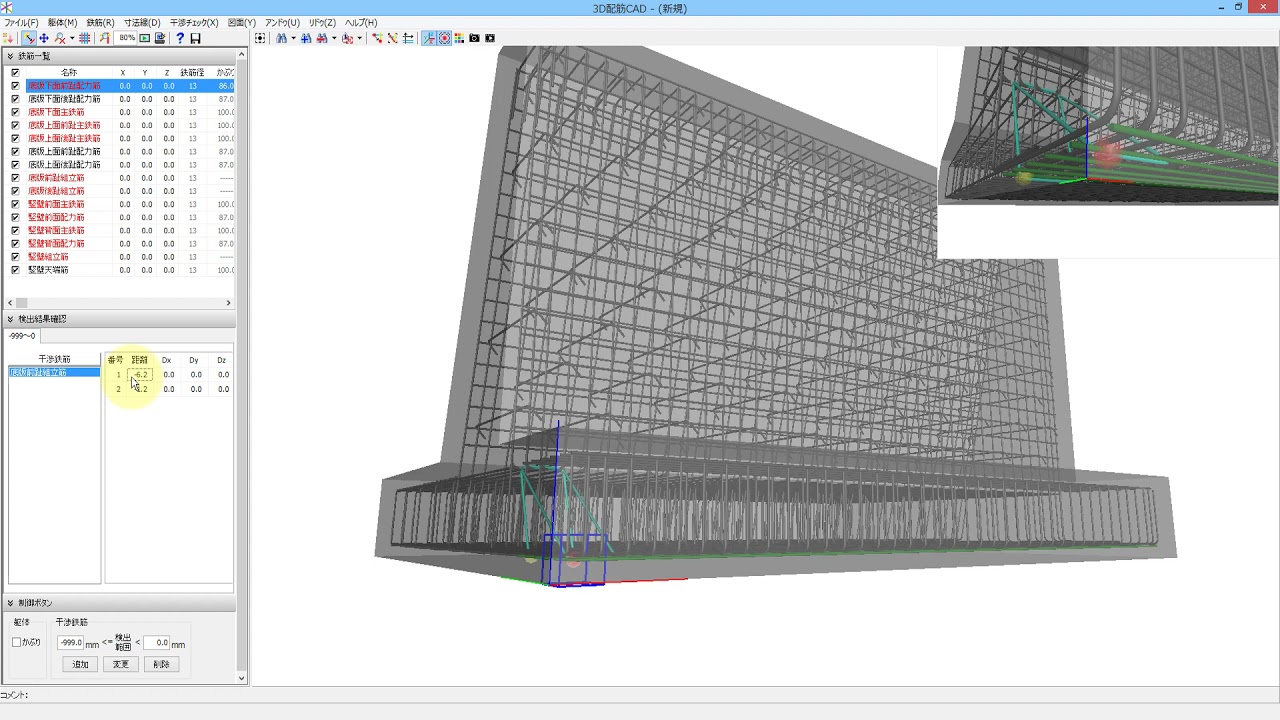
Task: Open the ファイル(F) menu
Action: coord(21,22)
